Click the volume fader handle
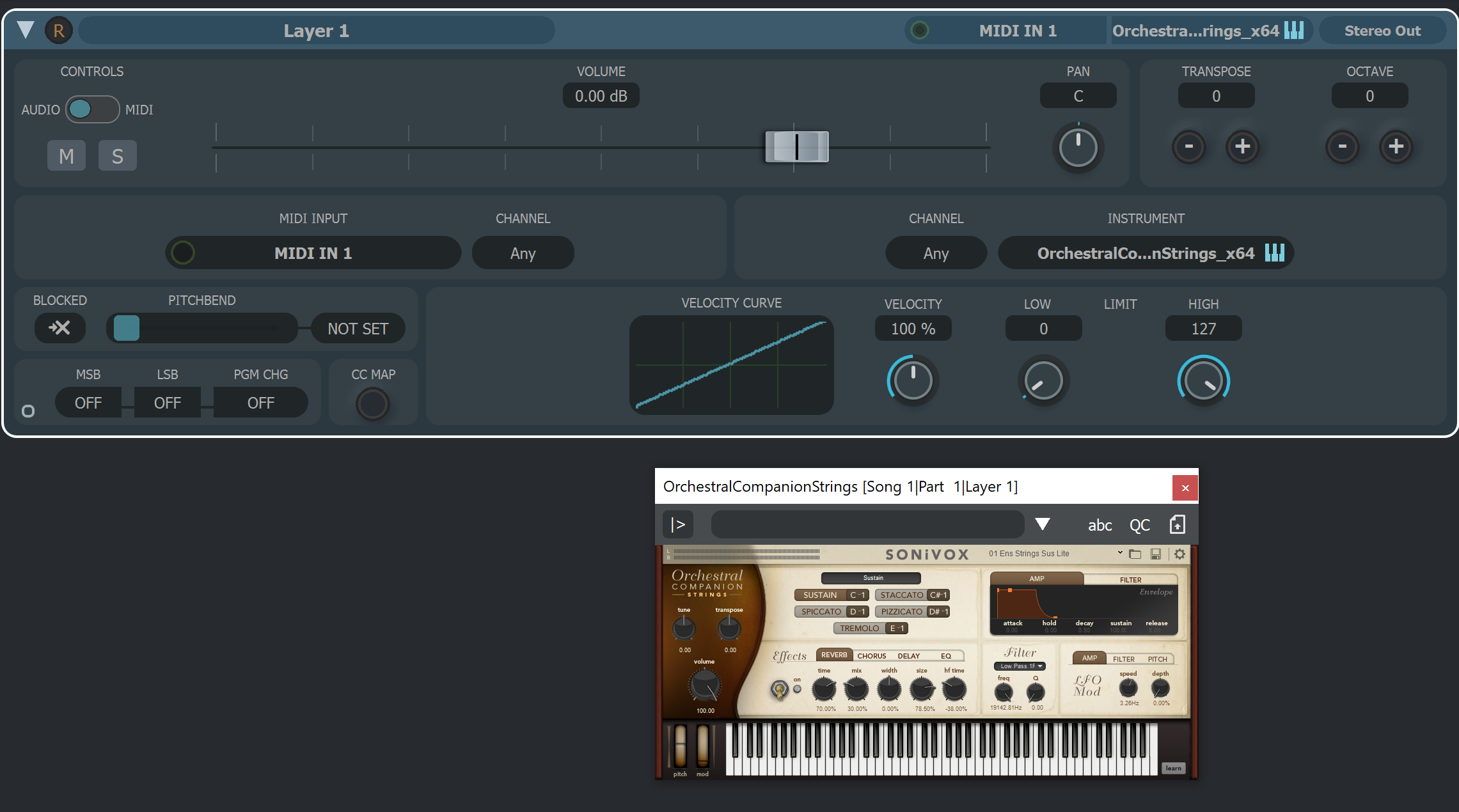Image resolution: width=1459 pixels, height=812 pixels. pos(796,146)
